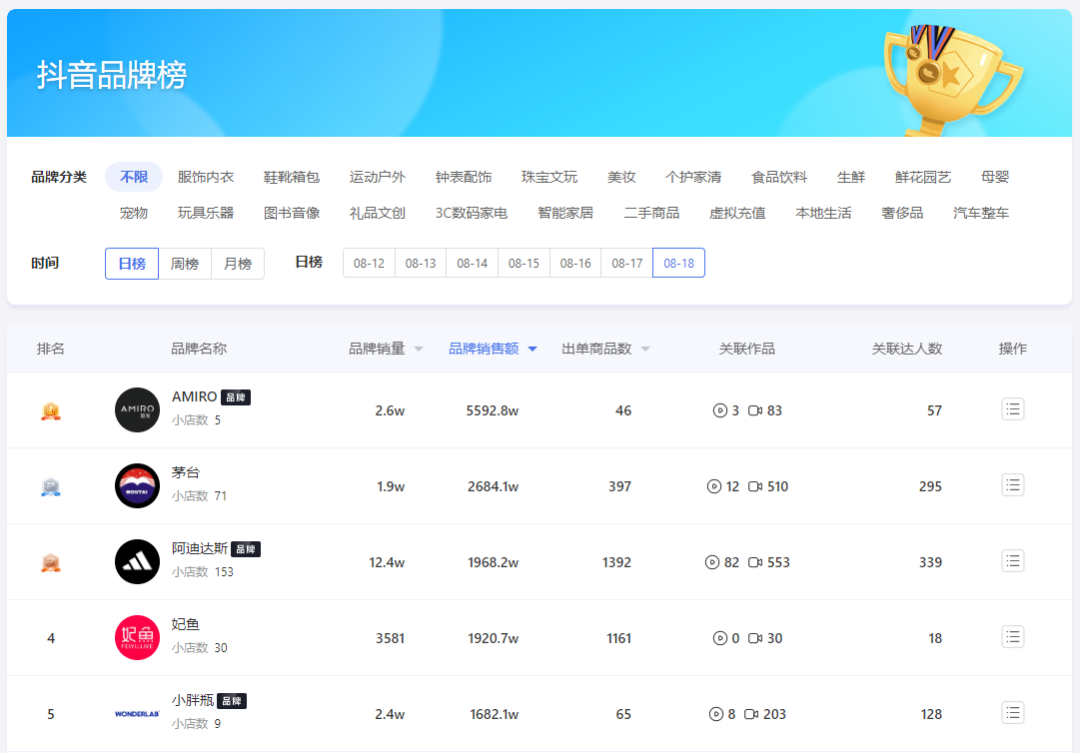Select date 08-15
Image resolution: width=1080 pixels, height=753 pixels.
click(x=524, y=263)
